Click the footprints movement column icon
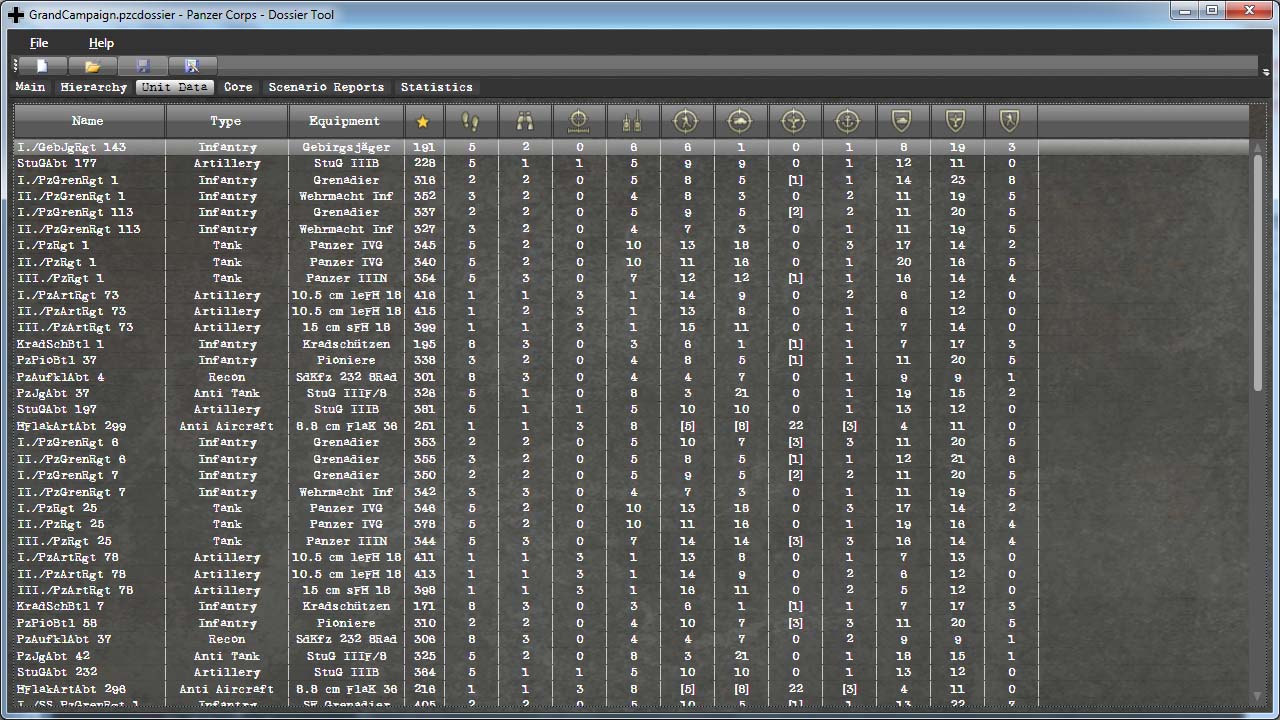This screenshot has height=720, width=1280. point(471,121)
